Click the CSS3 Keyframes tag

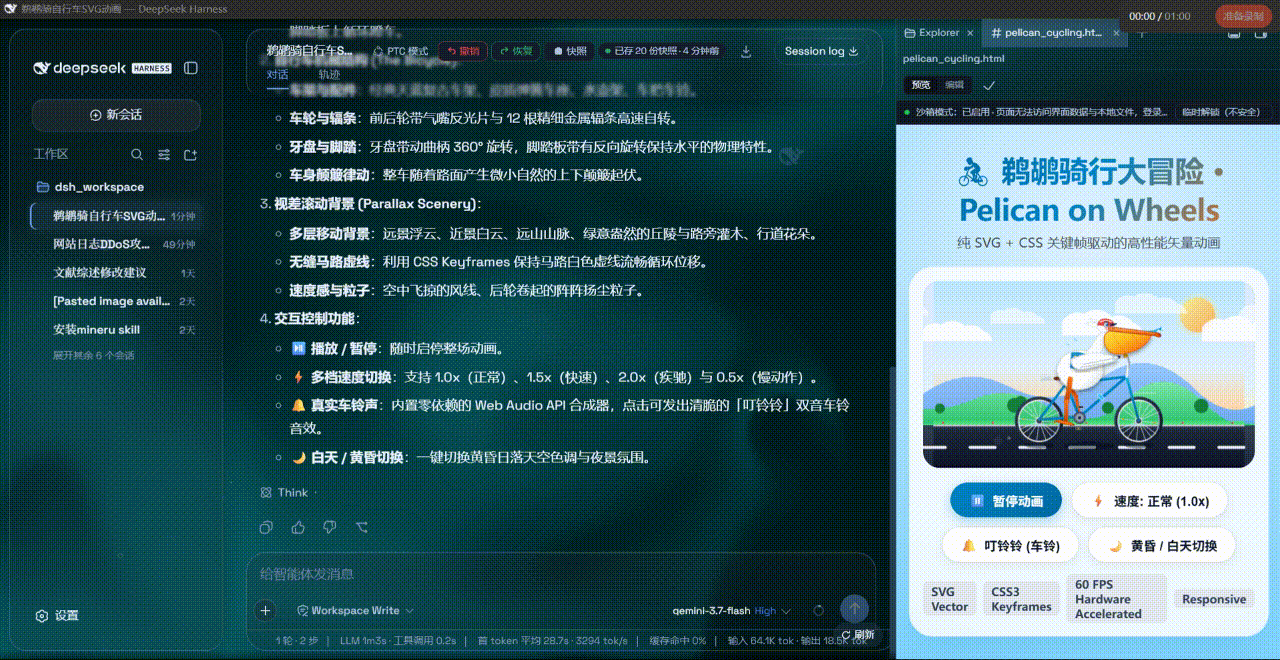coord(1021,599)
